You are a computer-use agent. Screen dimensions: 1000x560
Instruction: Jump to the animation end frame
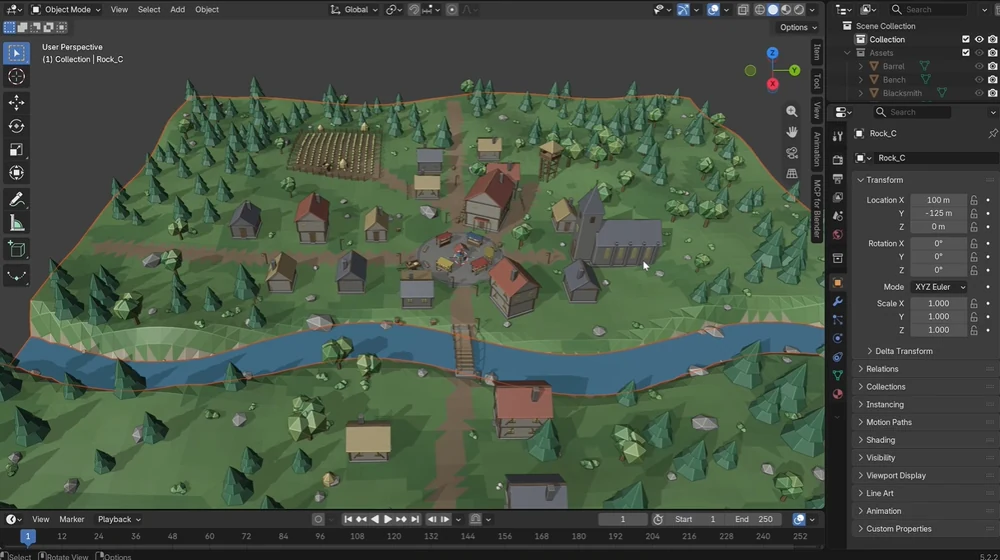pos(415,519)
